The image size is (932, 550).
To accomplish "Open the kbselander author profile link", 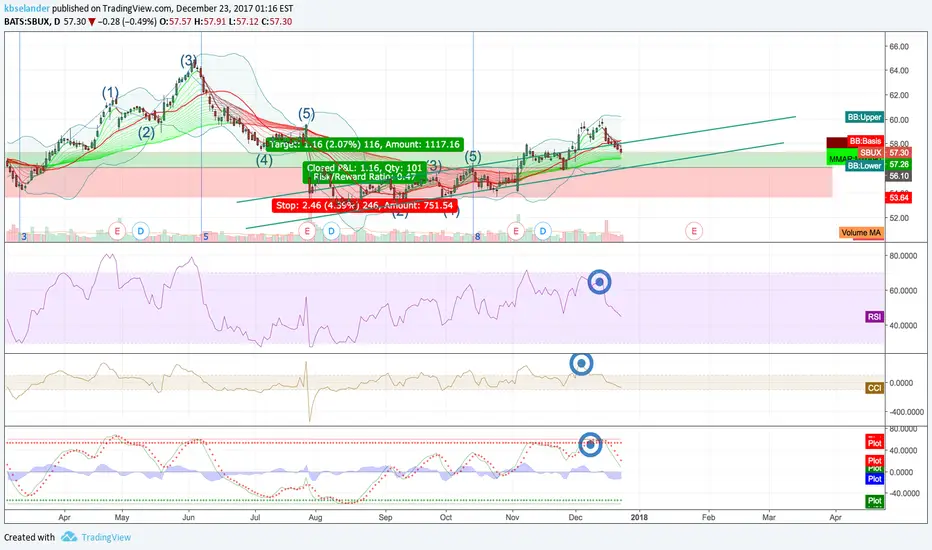I will [27, 9].
